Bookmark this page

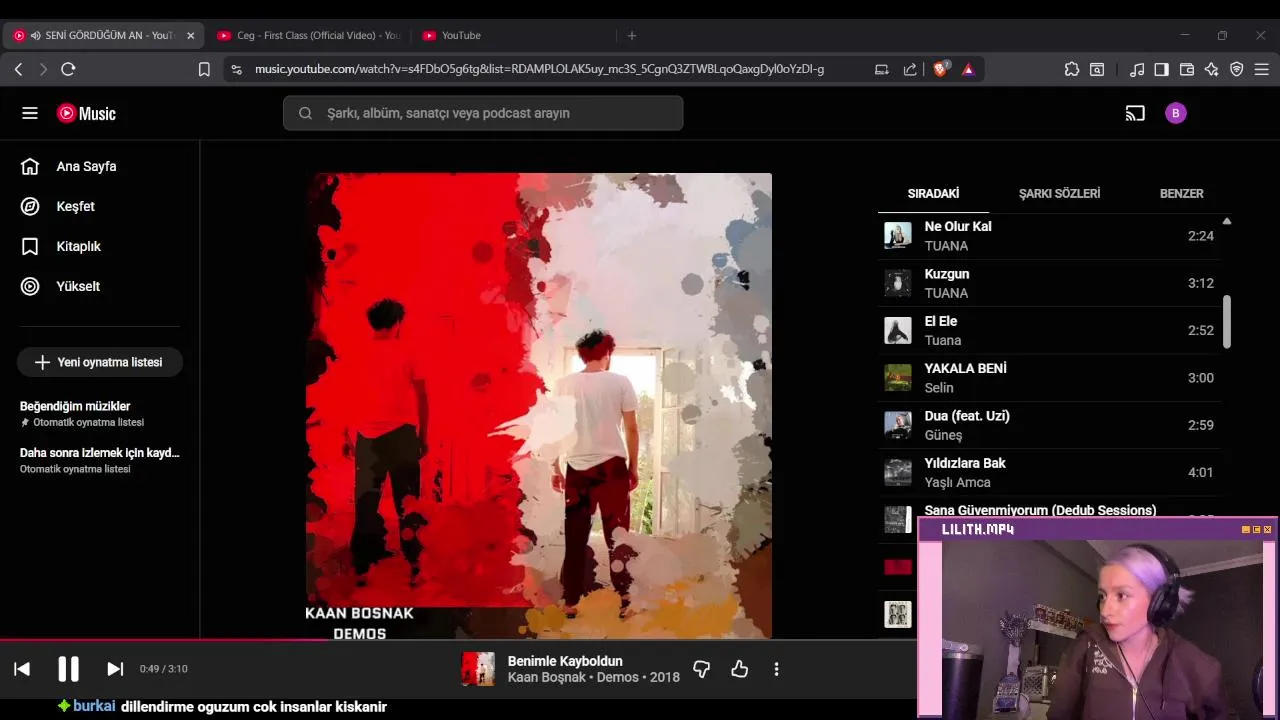click(204, 69)
